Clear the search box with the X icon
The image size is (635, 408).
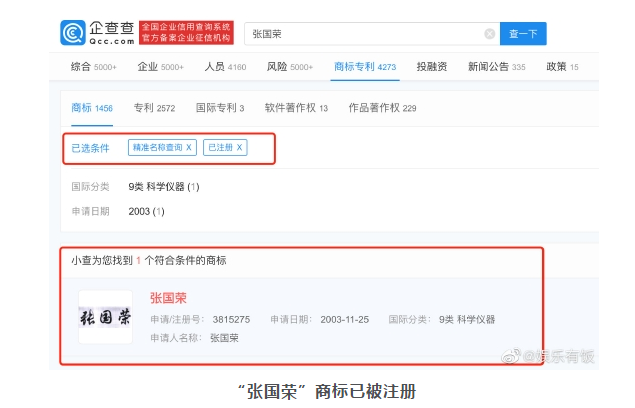pos(489,34)
